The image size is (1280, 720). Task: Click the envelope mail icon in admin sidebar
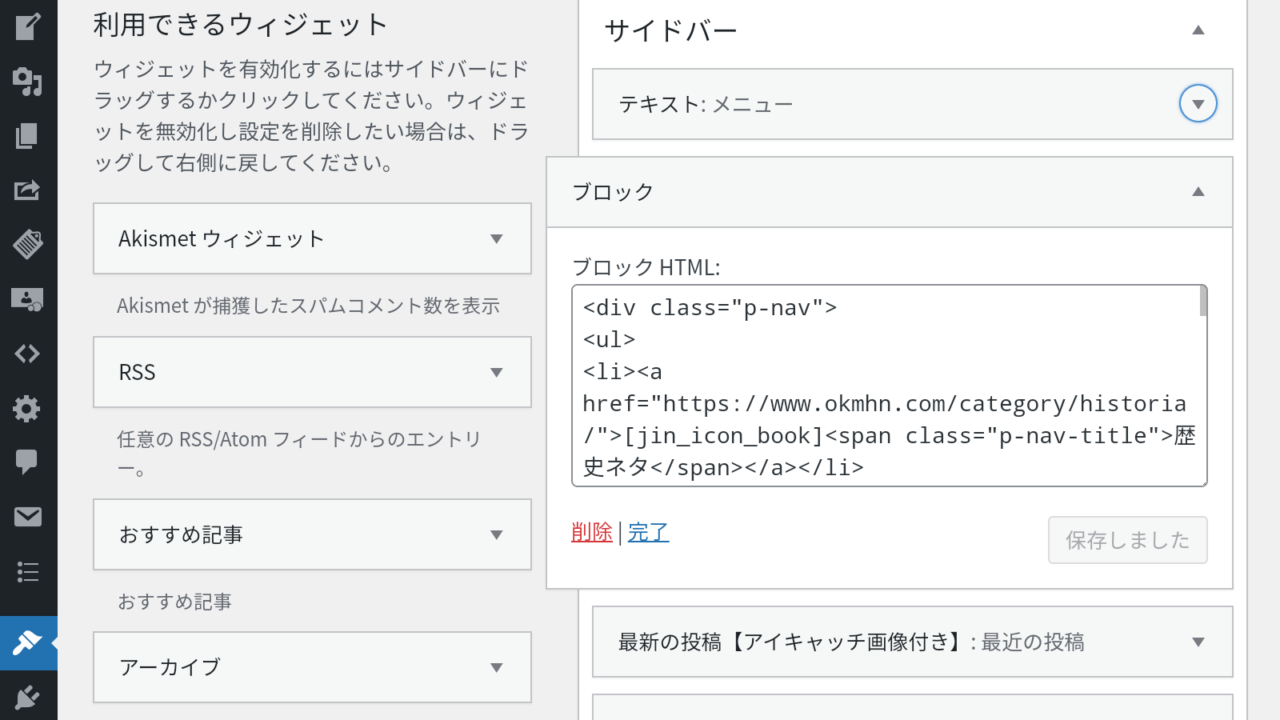pyautogui.click(x=27, y=516)
